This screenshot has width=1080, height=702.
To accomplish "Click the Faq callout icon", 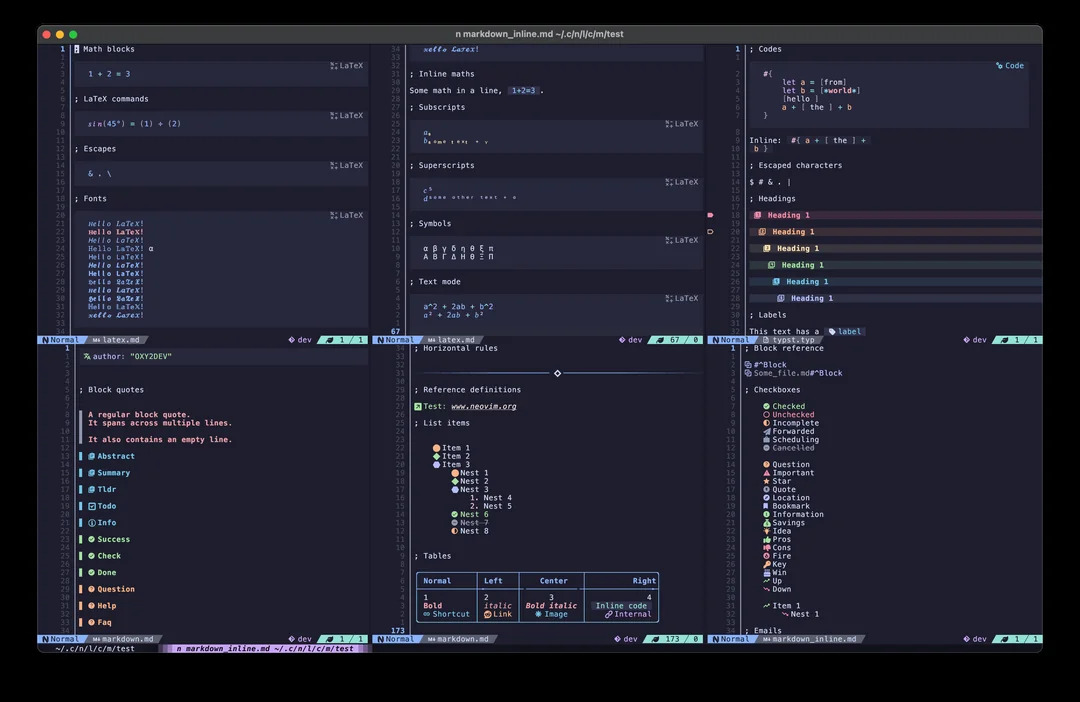I will coord(91,622).
